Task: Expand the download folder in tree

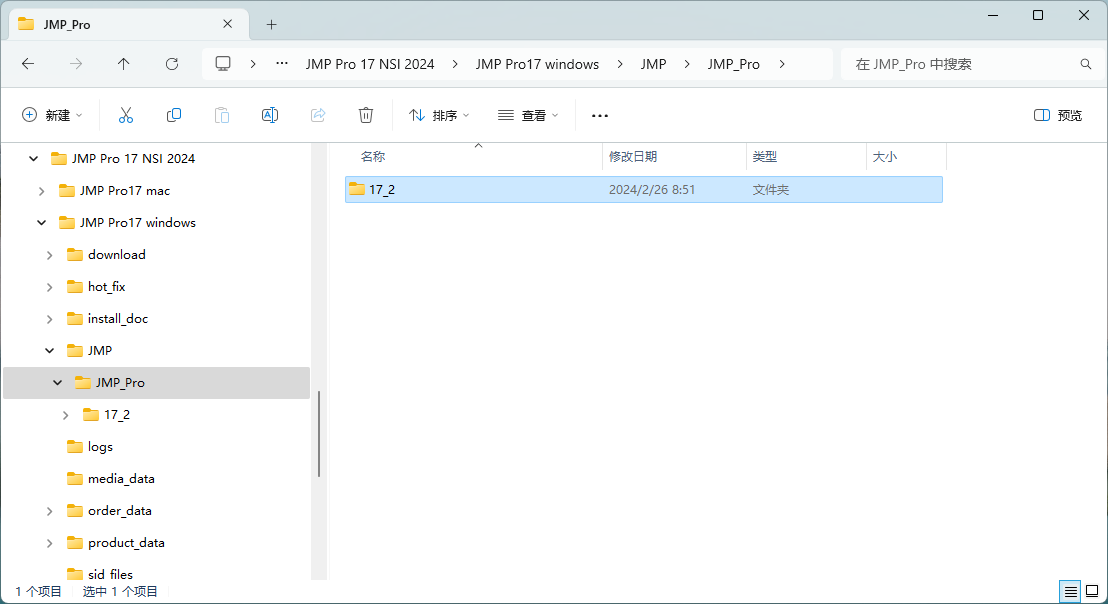Action: (49, 255)
